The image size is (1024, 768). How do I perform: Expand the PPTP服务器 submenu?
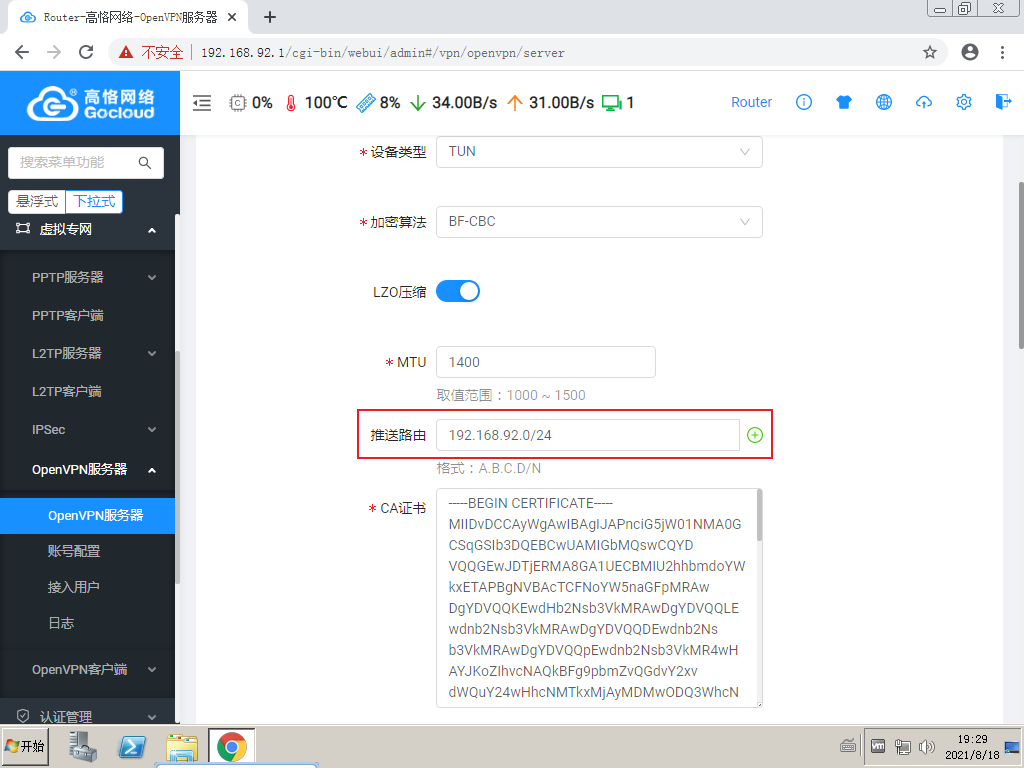(x=88, y=277)
